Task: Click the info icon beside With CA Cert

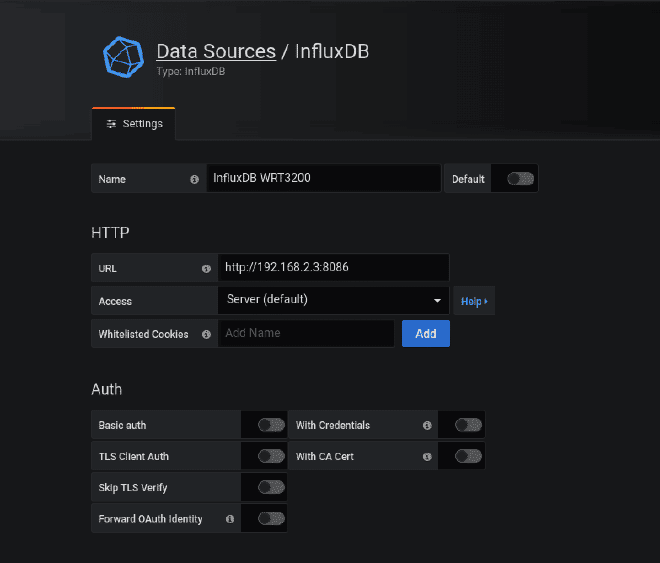Action: pyautogui.click(x=427, y=457)
